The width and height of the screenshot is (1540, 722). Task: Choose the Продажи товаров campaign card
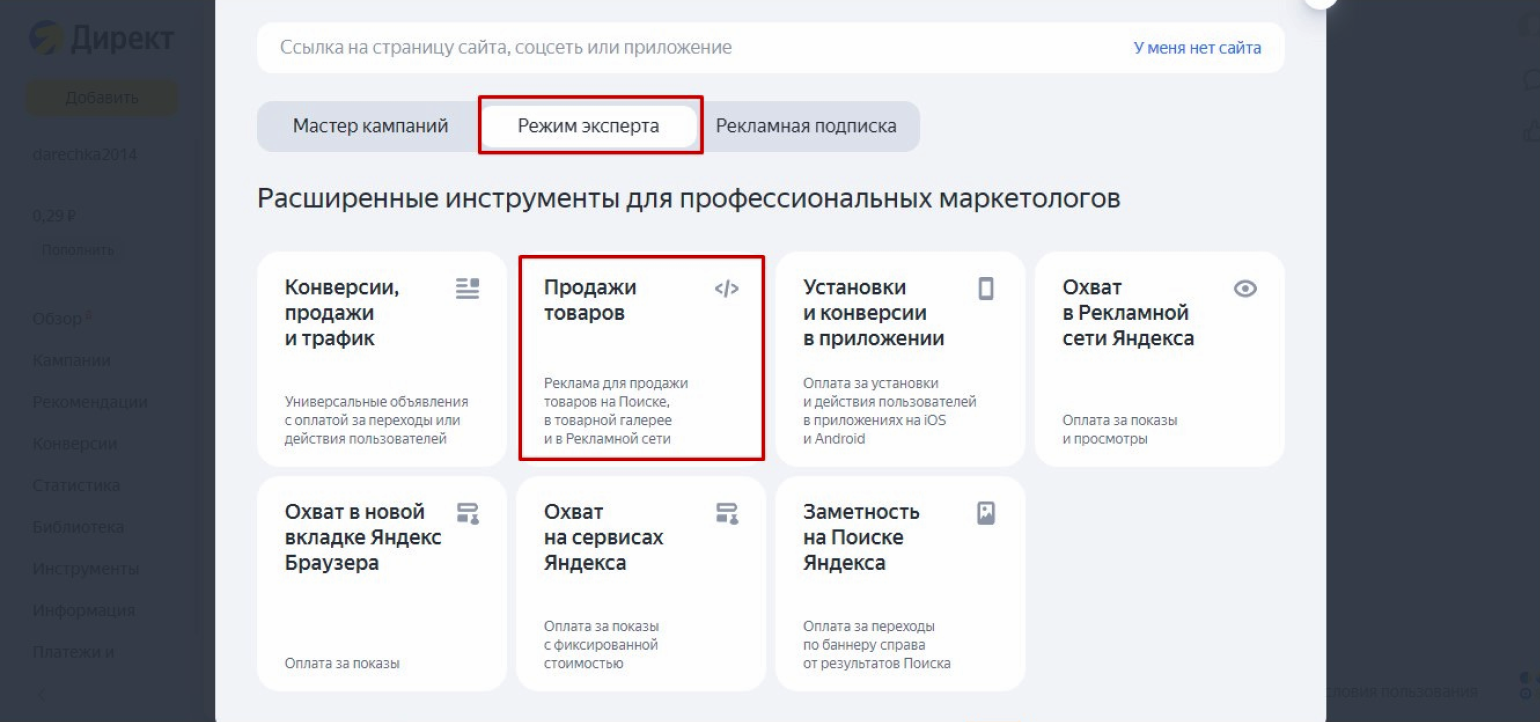pyautogui.click(x=641, y=359)
